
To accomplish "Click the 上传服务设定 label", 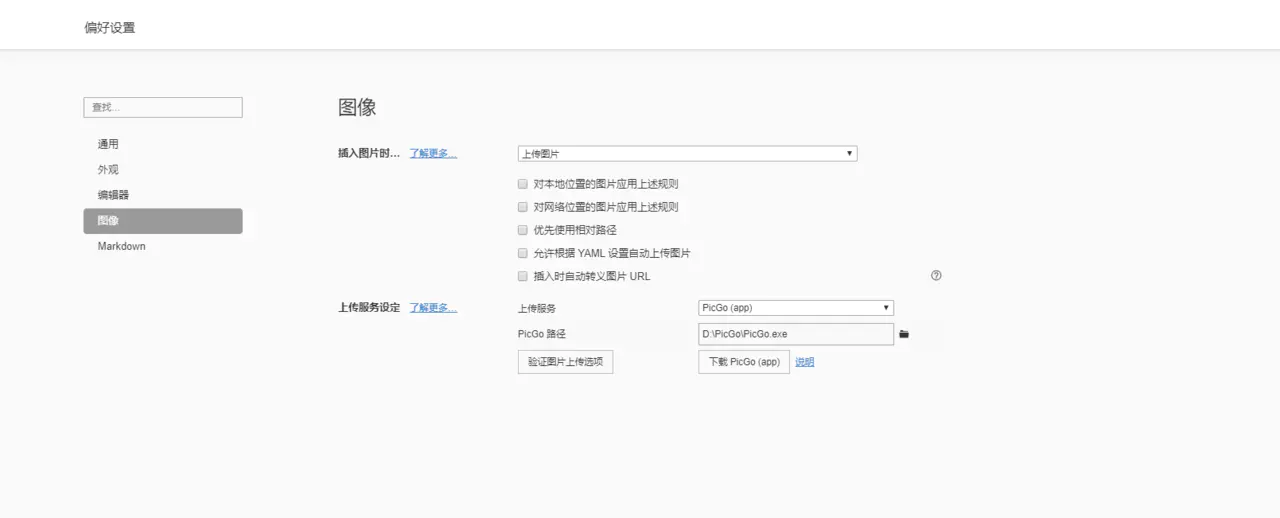I will 369,308.
